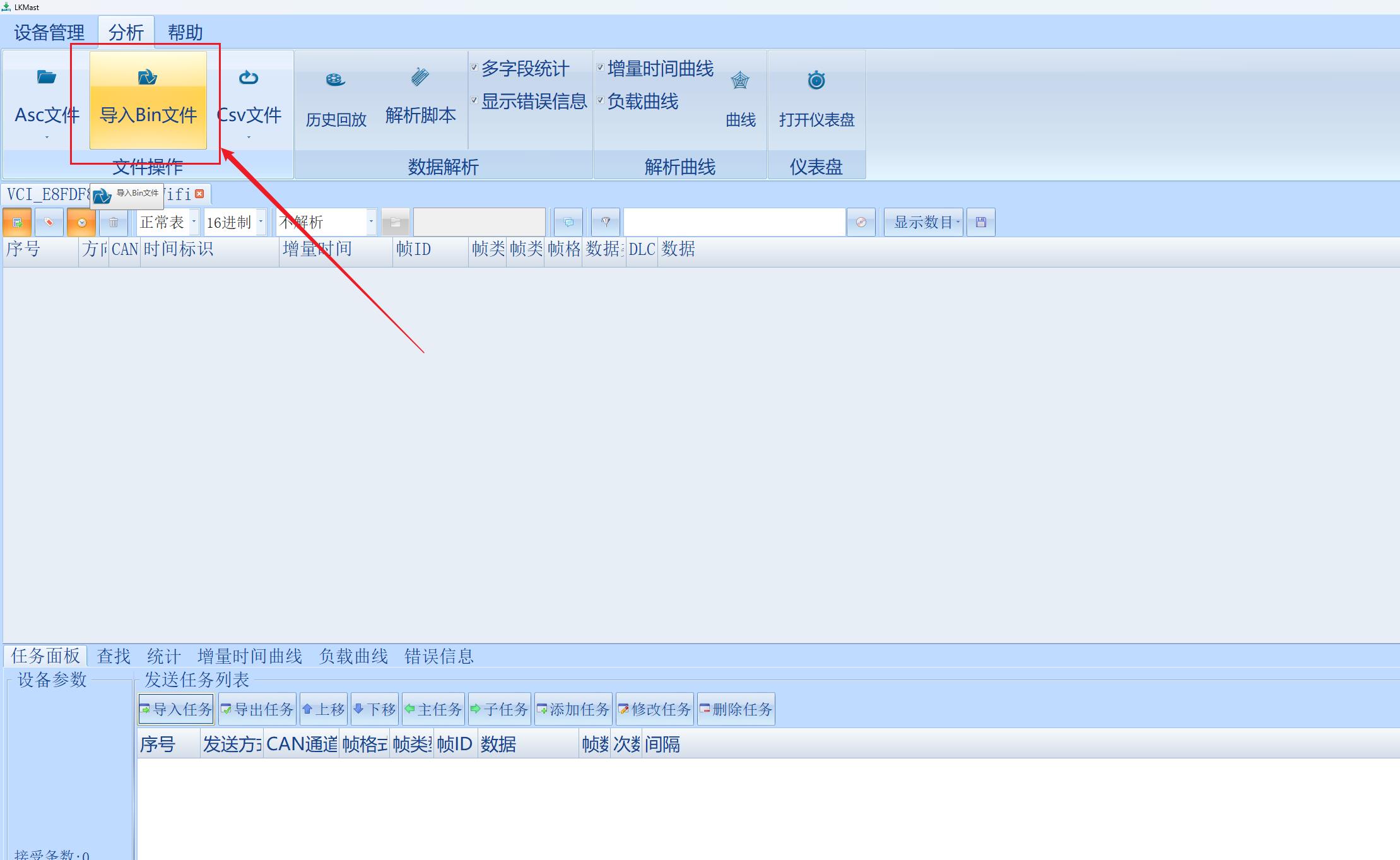Open the 曲线 curve view

[740, 100]
